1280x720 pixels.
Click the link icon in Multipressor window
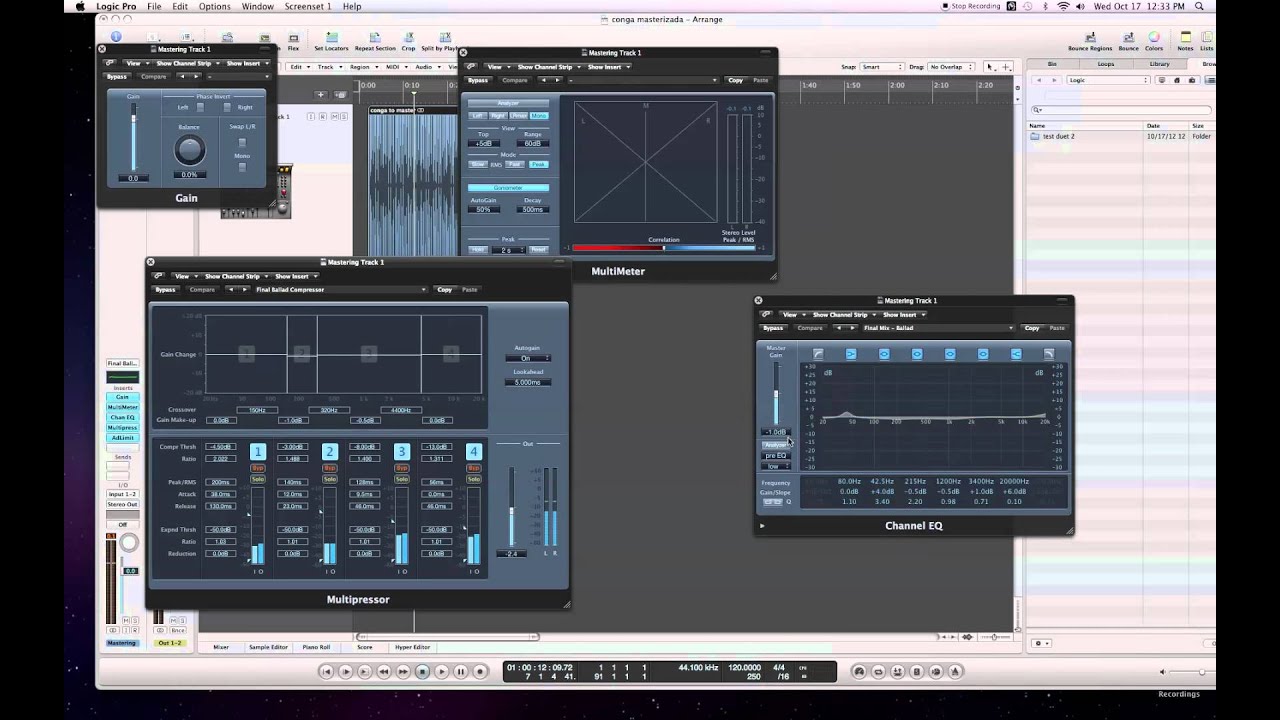tap(158, 276)
